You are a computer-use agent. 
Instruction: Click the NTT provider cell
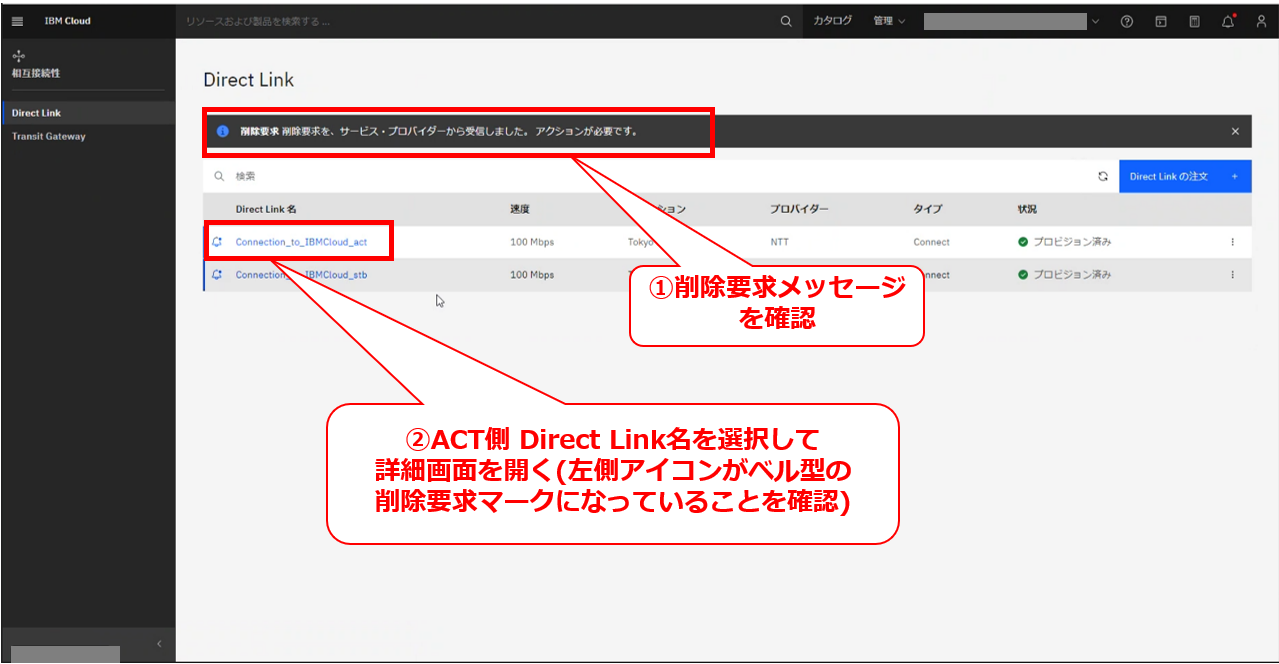tap(779, 242)
